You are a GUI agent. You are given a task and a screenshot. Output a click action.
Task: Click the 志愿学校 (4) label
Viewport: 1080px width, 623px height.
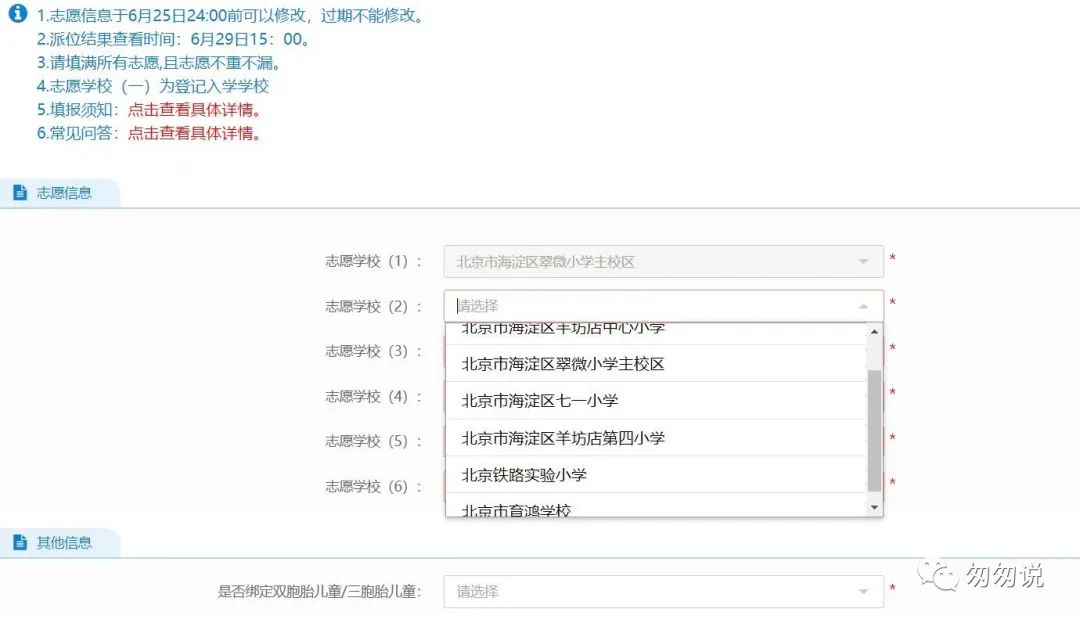click(373, 397)
